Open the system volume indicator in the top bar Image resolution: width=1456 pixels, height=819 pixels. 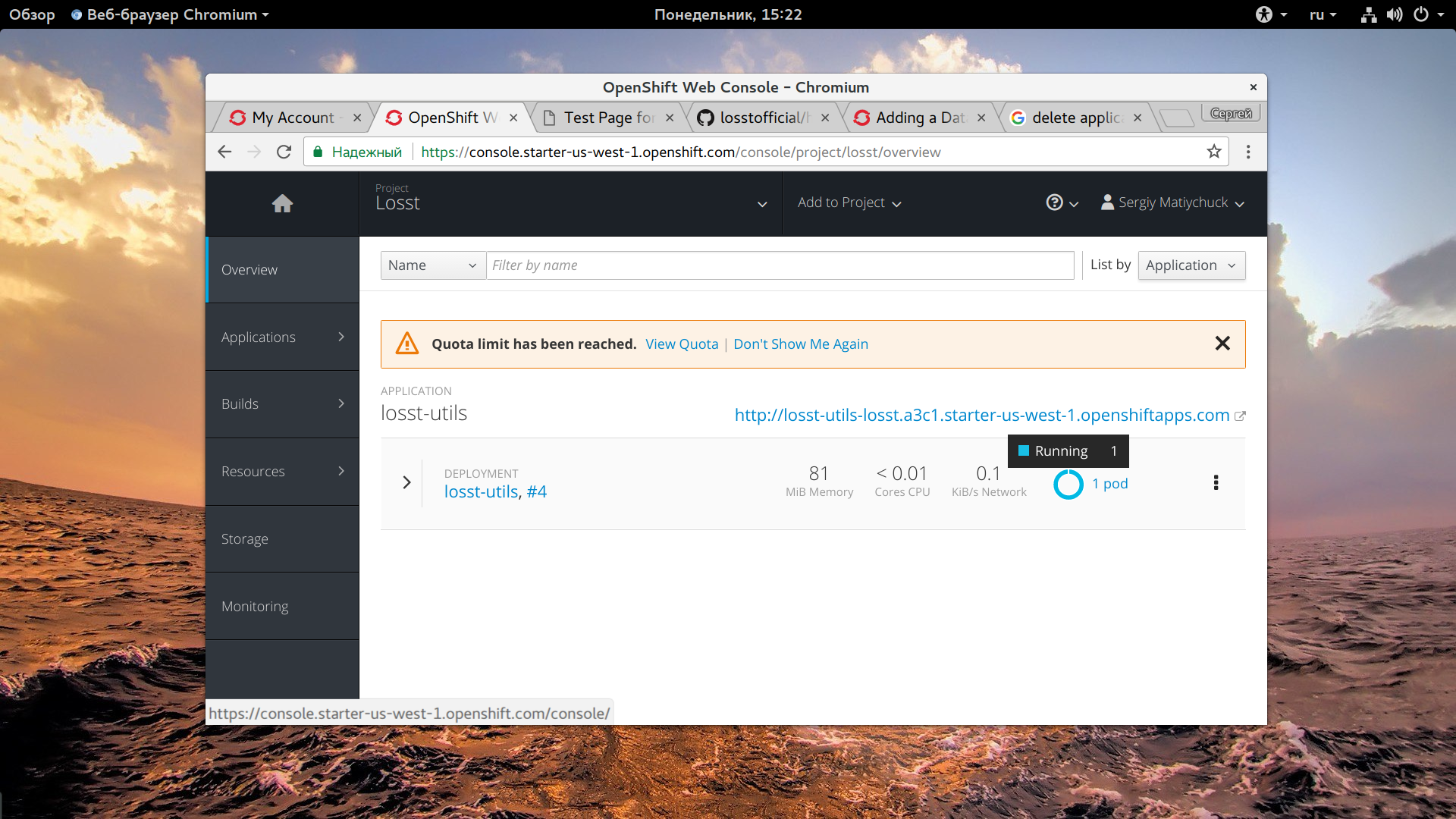[x=1394, y=14]
